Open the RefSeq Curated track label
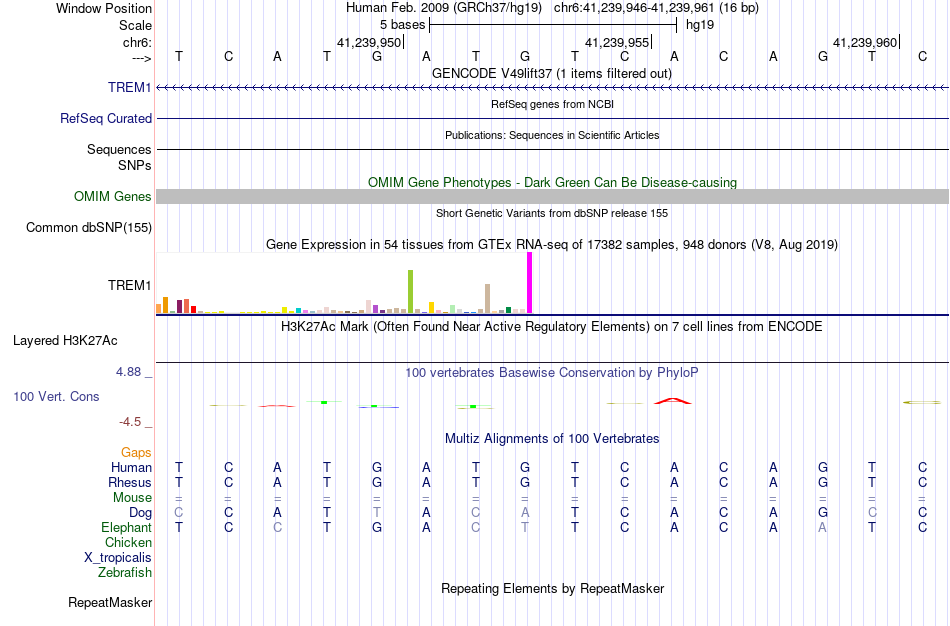 tap(106, 119)
